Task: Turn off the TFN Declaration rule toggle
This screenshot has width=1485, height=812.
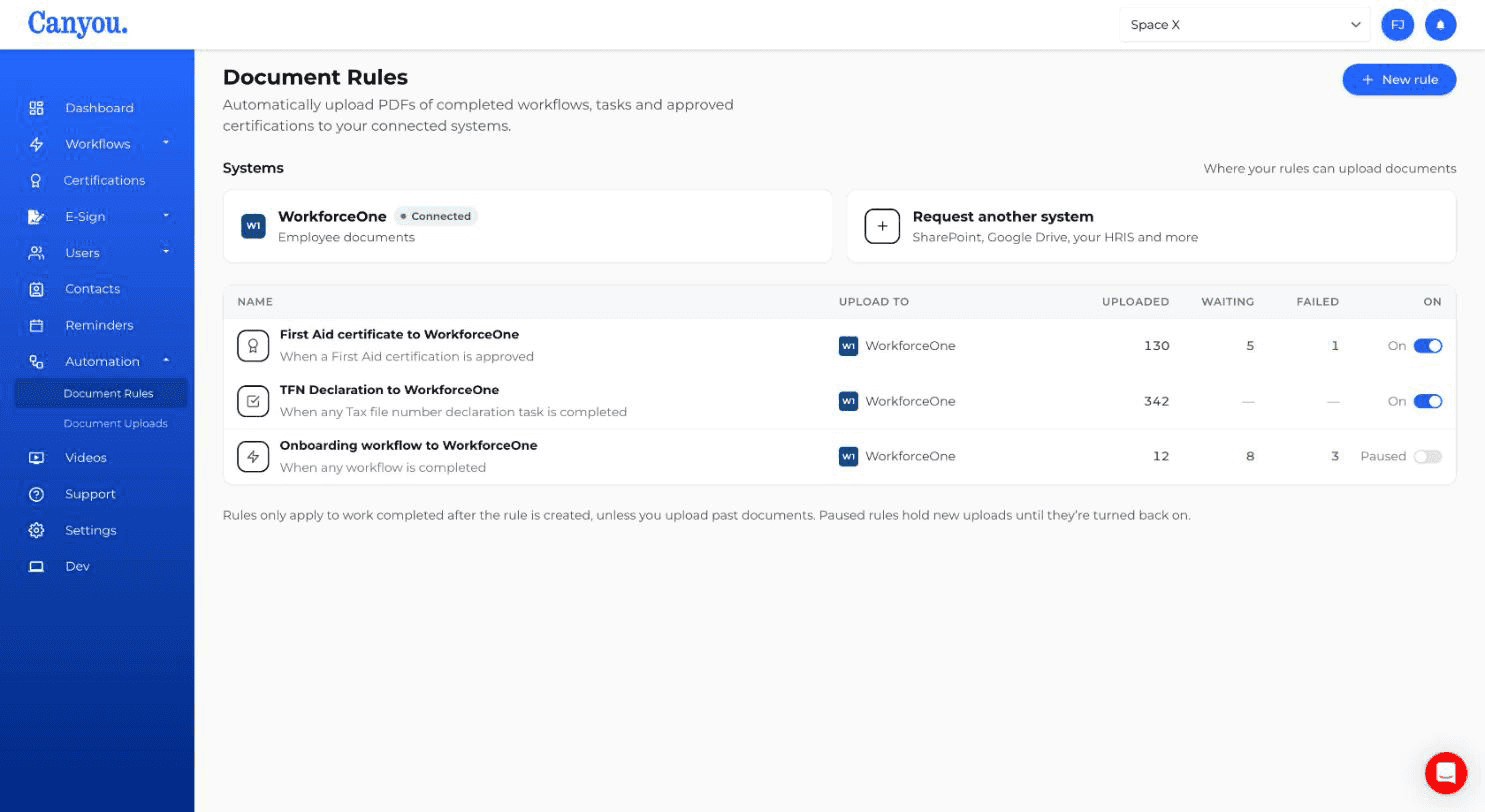Action: (x=1428, y=401)
